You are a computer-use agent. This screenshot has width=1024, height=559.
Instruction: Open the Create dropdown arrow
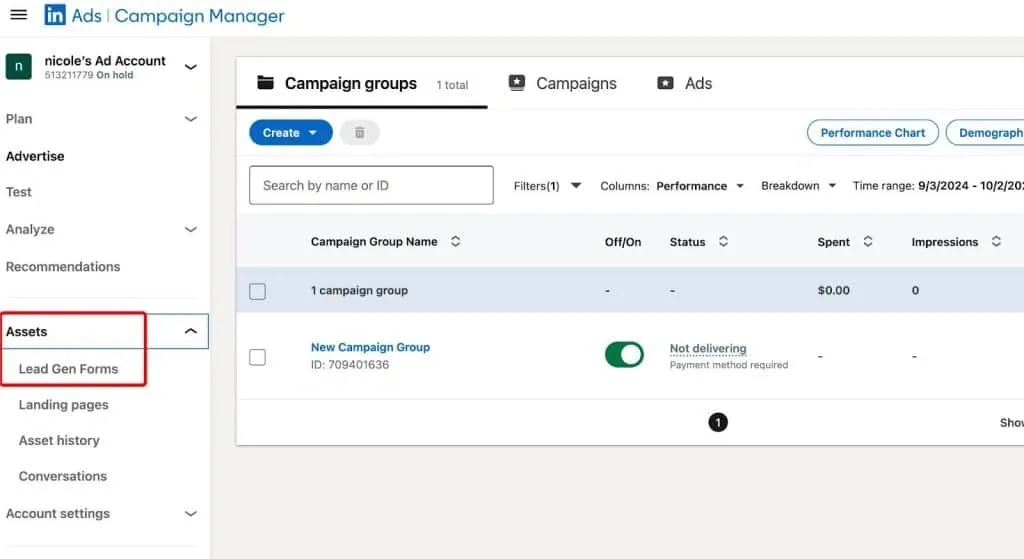(313, 133)
